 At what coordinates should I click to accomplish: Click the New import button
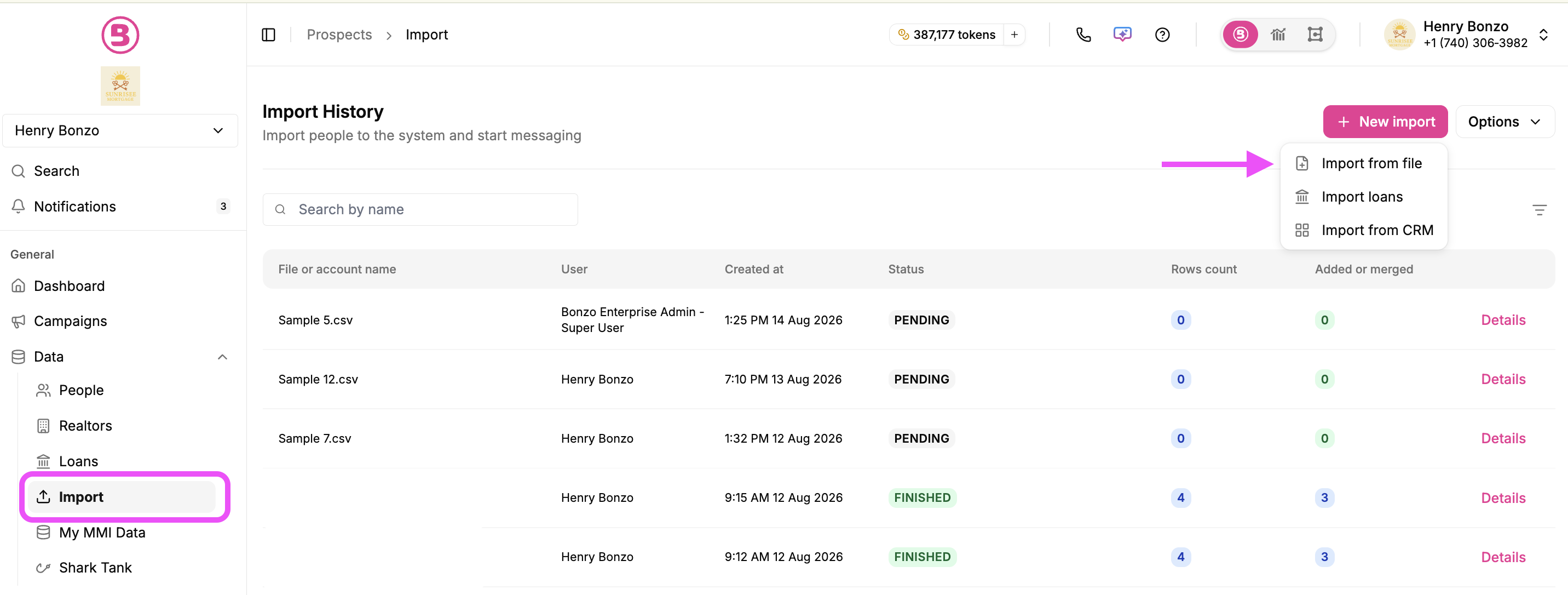click(1385, 122)
